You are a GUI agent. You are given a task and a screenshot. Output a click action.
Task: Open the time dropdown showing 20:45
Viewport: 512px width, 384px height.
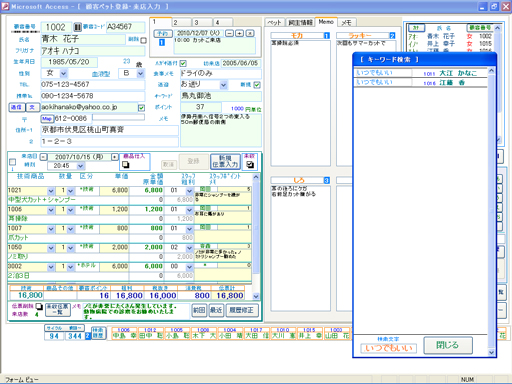pyautogui.click(x=80, y=166)
